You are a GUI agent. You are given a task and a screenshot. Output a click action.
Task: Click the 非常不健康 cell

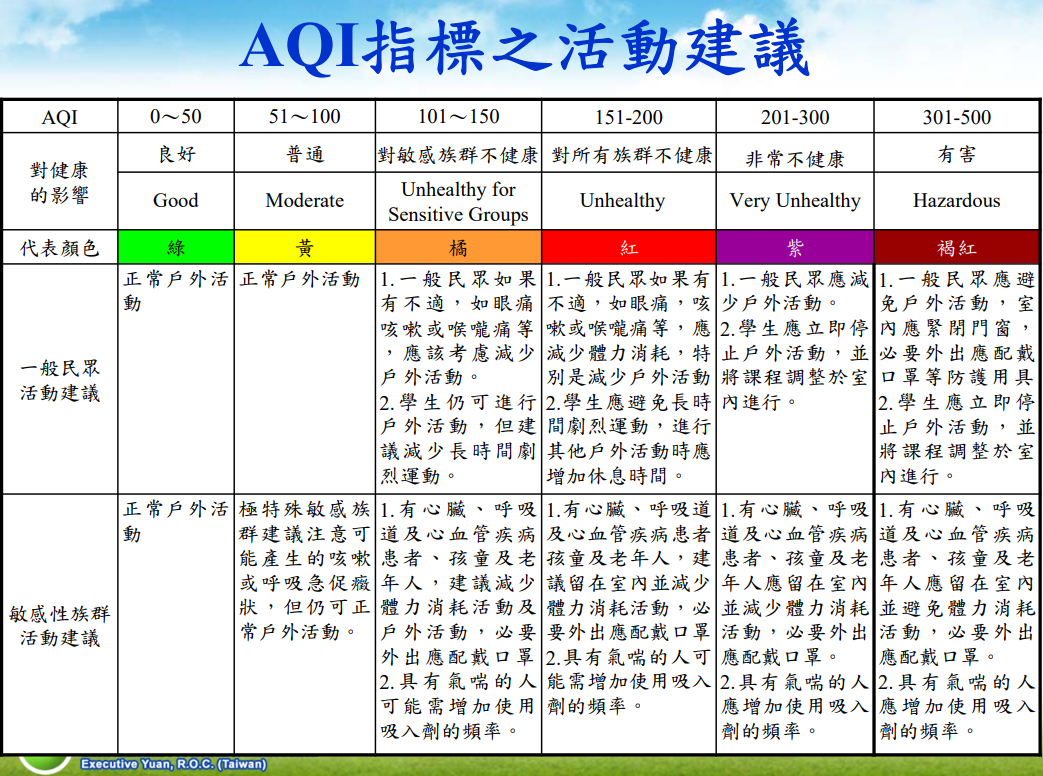(795, 154)
